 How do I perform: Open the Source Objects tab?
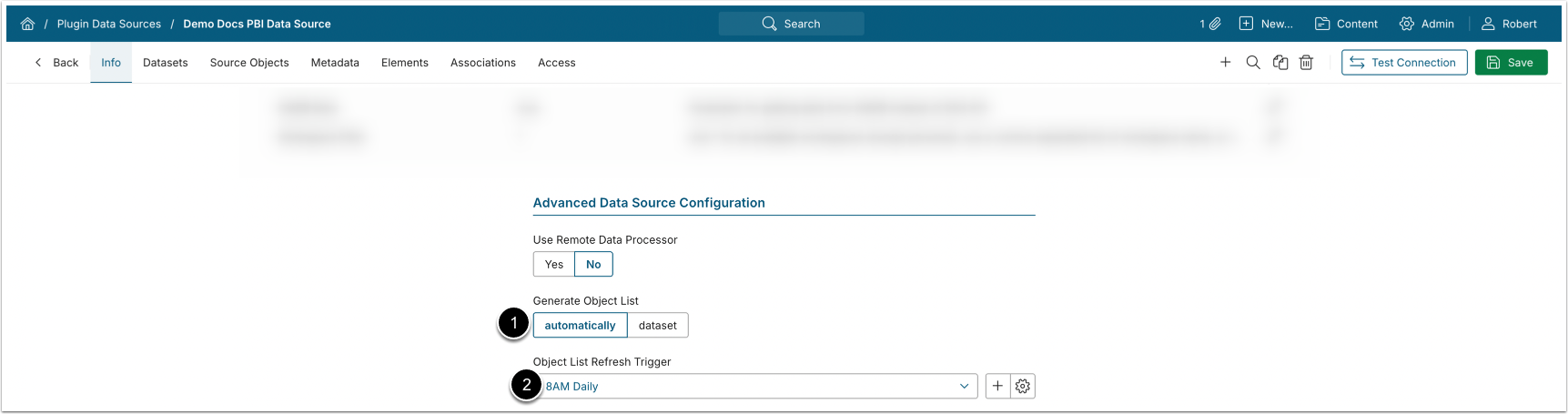(x=249, y=63)
